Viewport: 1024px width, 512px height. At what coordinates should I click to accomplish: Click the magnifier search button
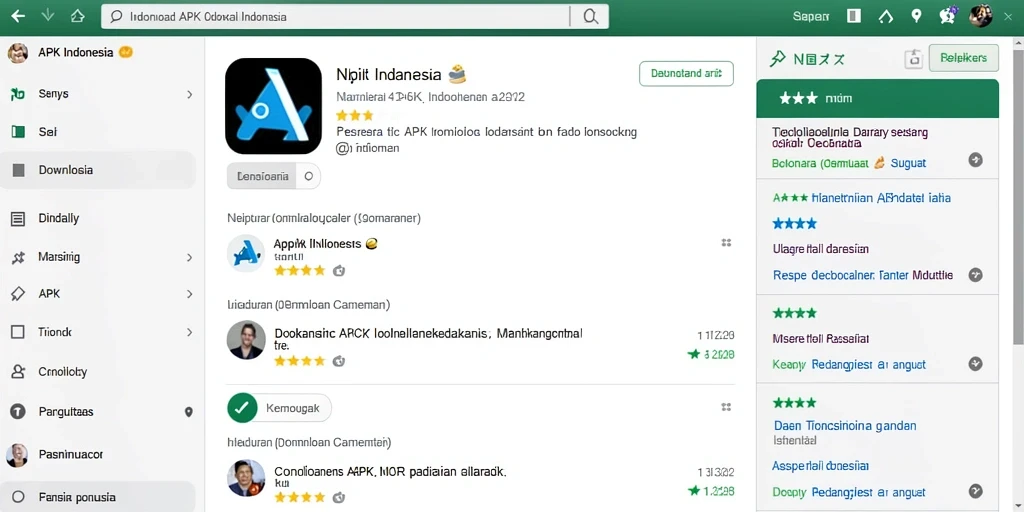tap(590, 17)
